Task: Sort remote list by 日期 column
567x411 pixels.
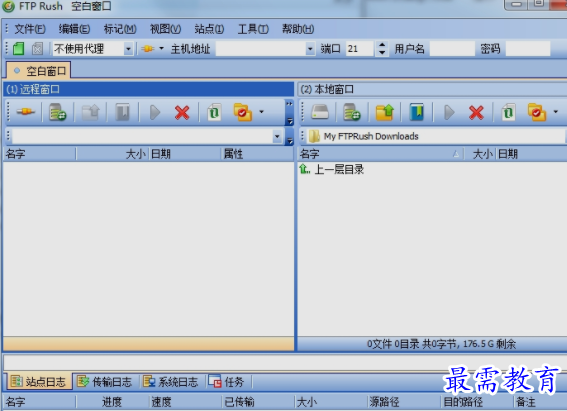Action: (185, 154)
